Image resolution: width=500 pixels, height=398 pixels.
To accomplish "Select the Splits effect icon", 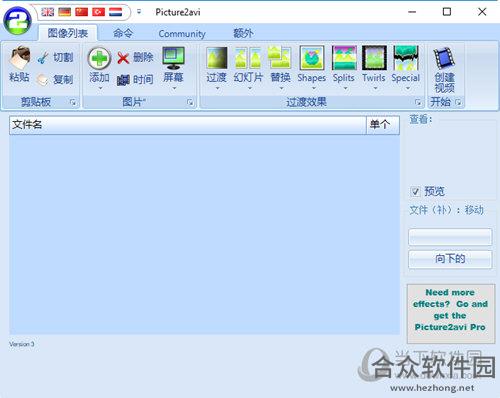I will 344,58.
